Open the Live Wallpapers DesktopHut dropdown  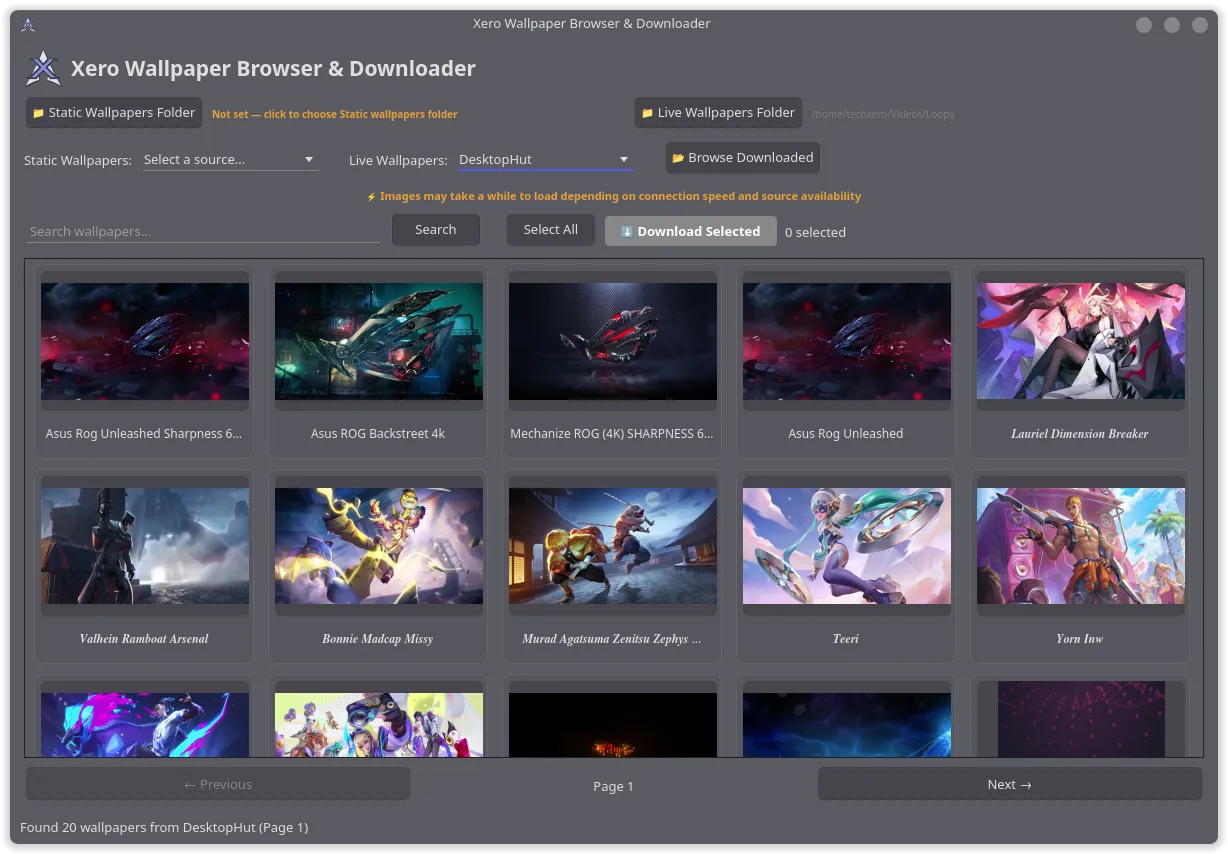pos(544,160)
